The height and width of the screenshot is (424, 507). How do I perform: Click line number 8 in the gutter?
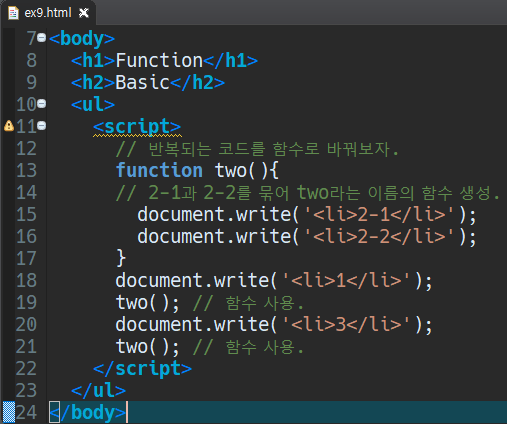(31, 60)
